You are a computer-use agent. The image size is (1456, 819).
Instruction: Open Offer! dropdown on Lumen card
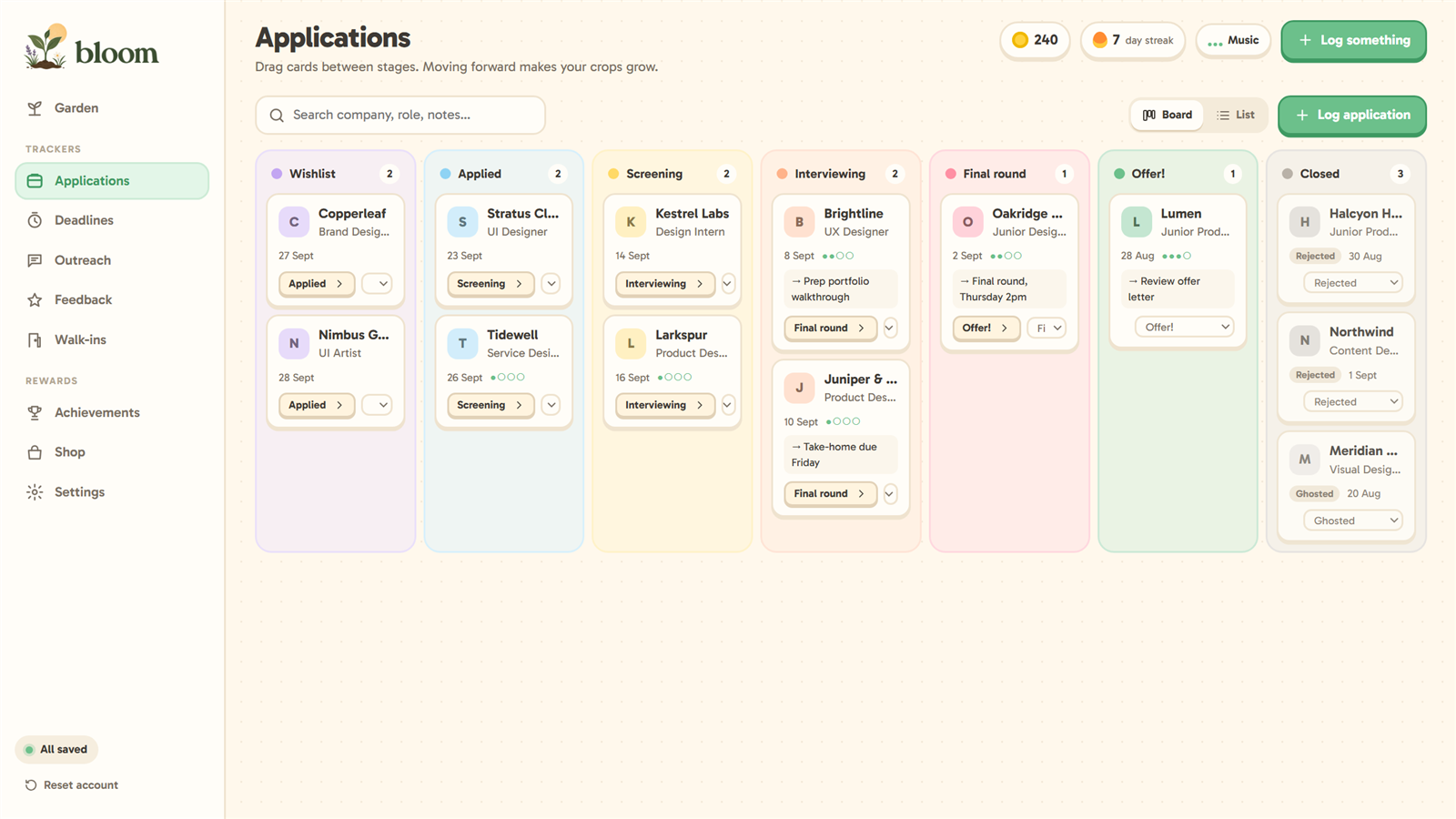coord(1184,328)
